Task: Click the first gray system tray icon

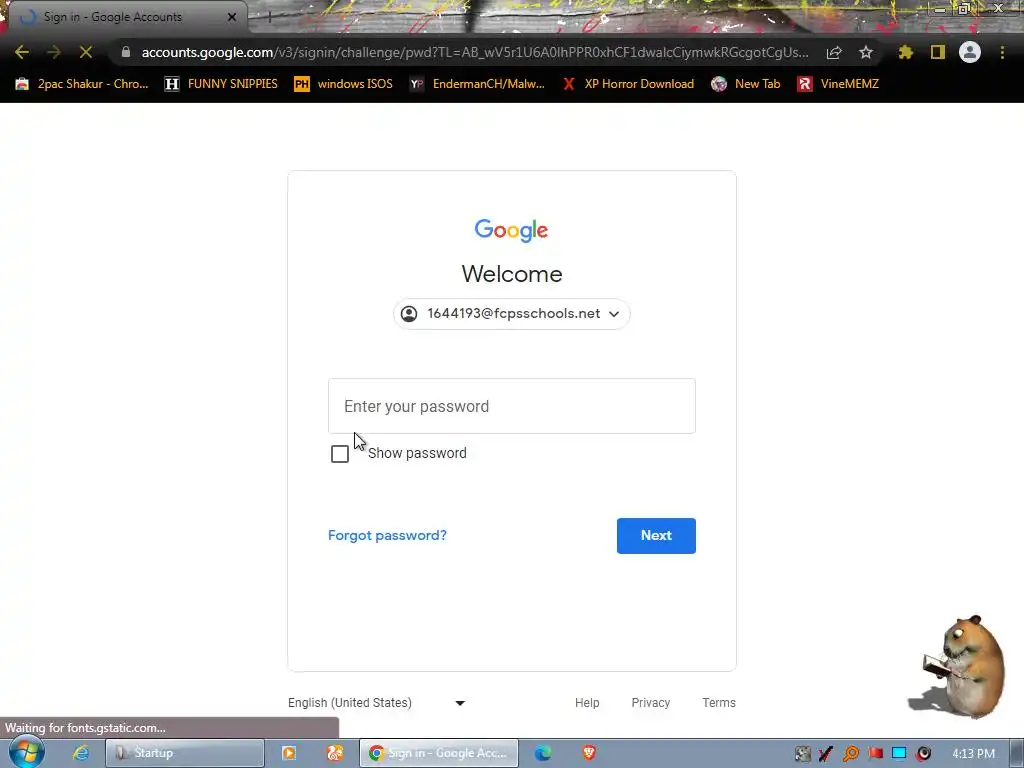Action: [x=803, y=754]
